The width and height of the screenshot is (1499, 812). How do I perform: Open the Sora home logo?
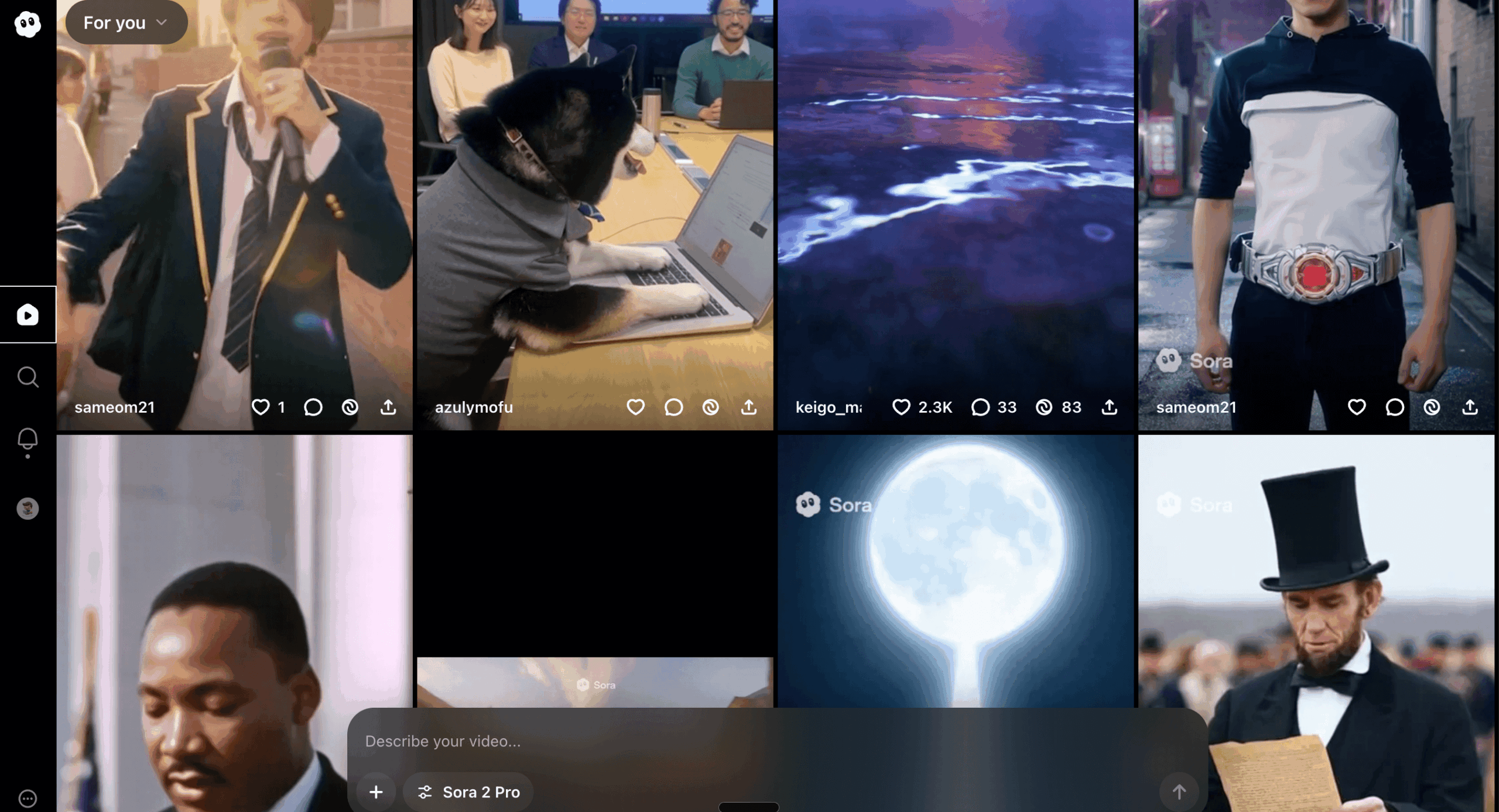[x=28, y=24]
